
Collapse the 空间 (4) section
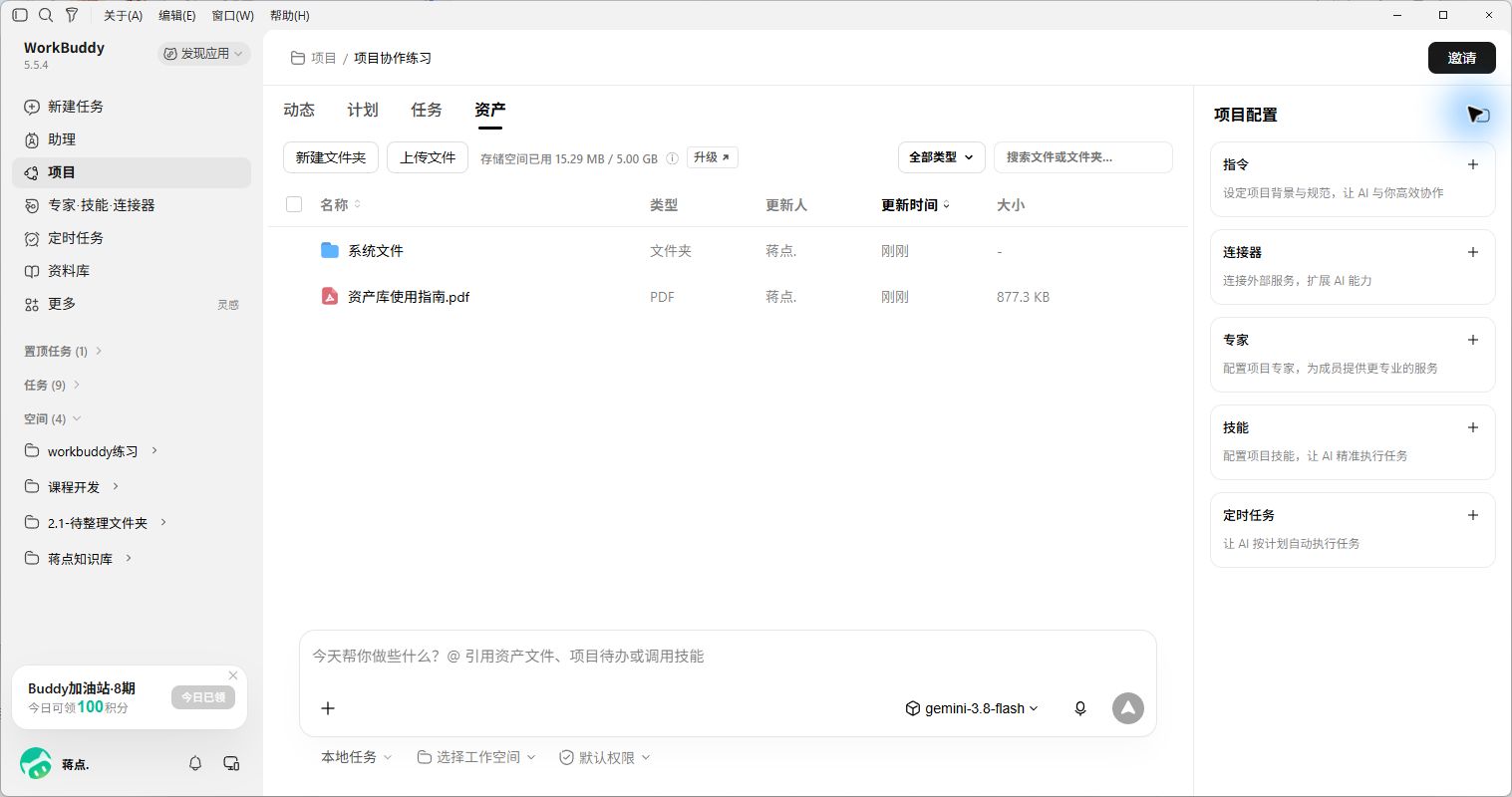tap(53, 418)
